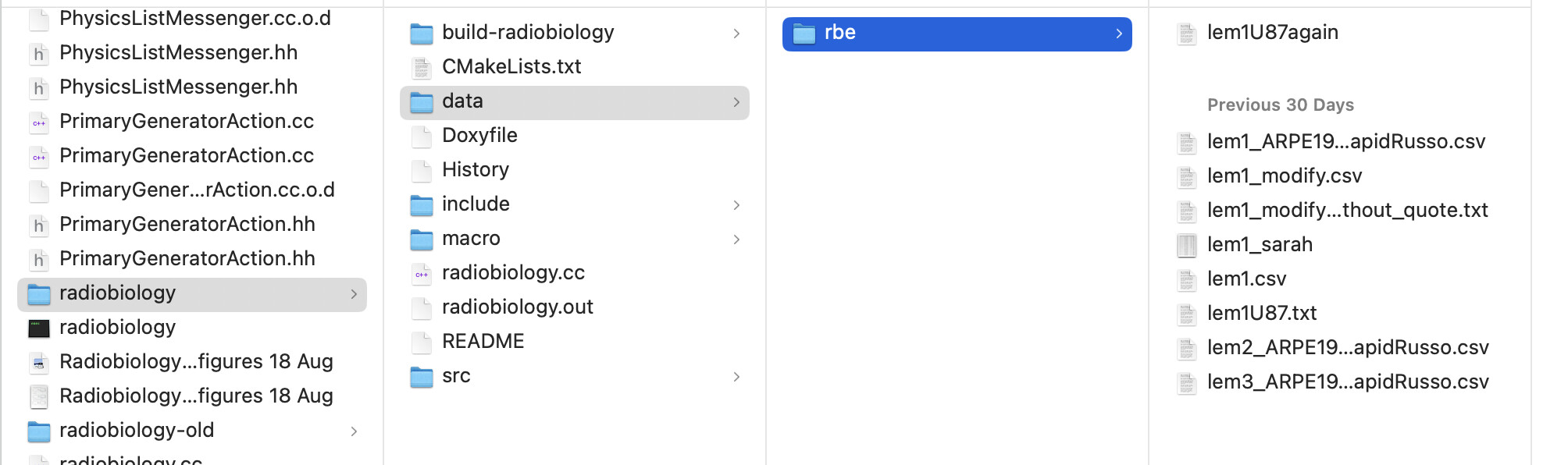Select the lem1U87.txt file

(x=1261, y=314)
